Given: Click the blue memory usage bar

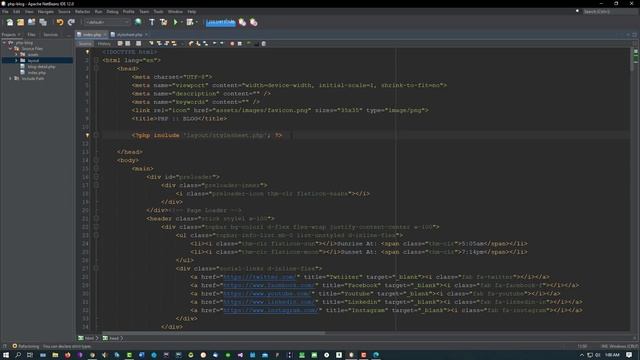Looking at the screenshot, I should click(220, 22).
